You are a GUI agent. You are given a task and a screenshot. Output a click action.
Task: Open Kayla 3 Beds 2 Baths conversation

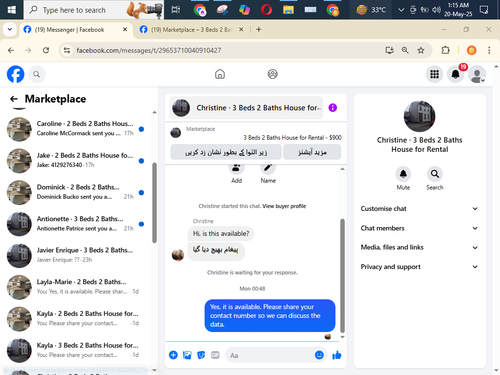[76, 351]
